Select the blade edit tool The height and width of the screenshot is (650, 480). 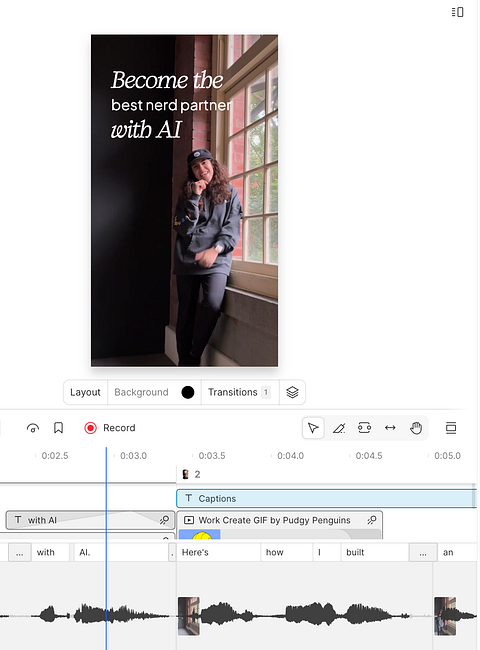(339, 428)
